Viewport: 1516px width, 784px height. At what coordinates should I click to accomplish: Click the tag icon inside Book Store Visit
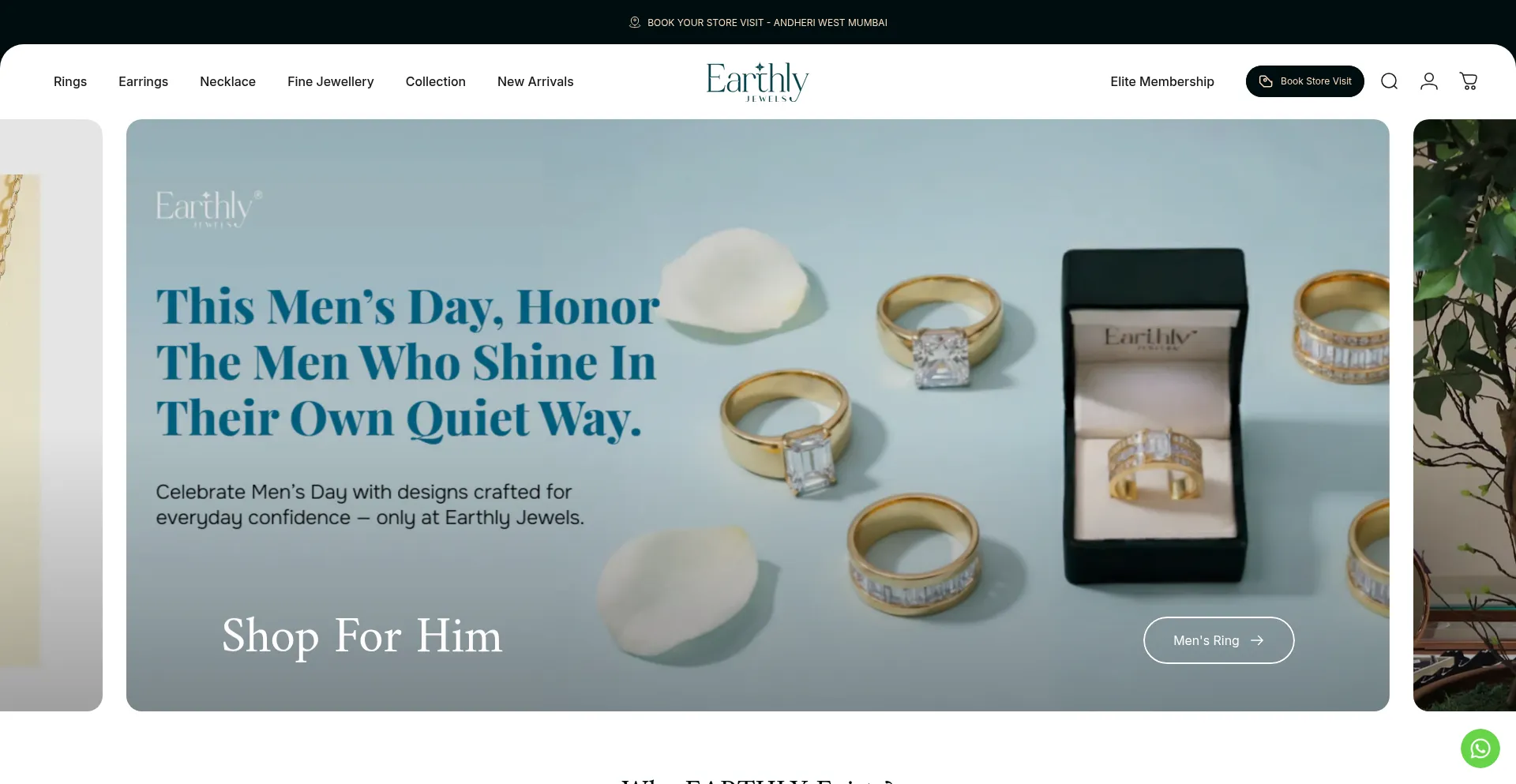[x=1266, y=81]
